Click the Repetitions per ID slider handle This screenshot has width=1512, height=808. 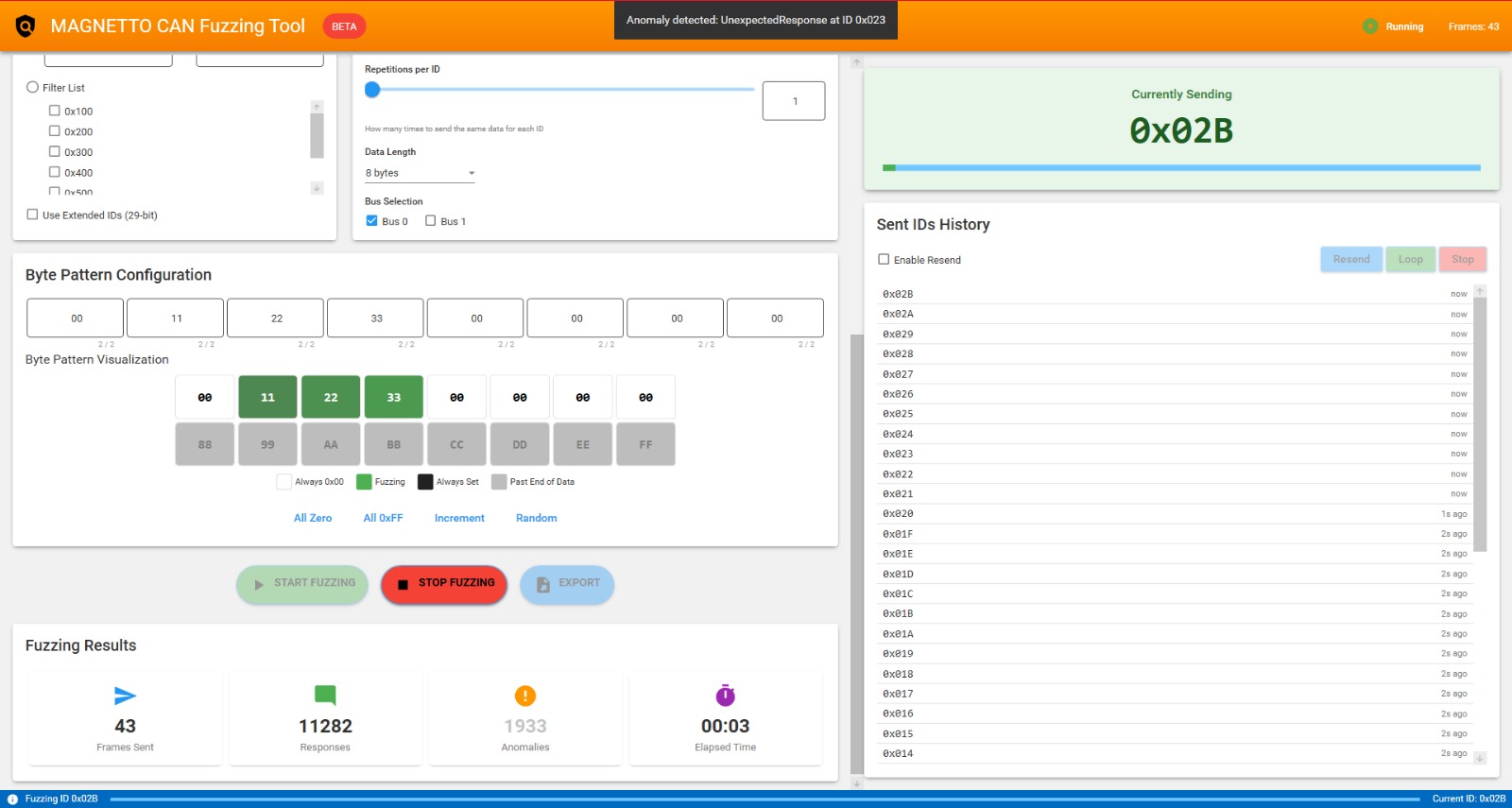[372, 90]
